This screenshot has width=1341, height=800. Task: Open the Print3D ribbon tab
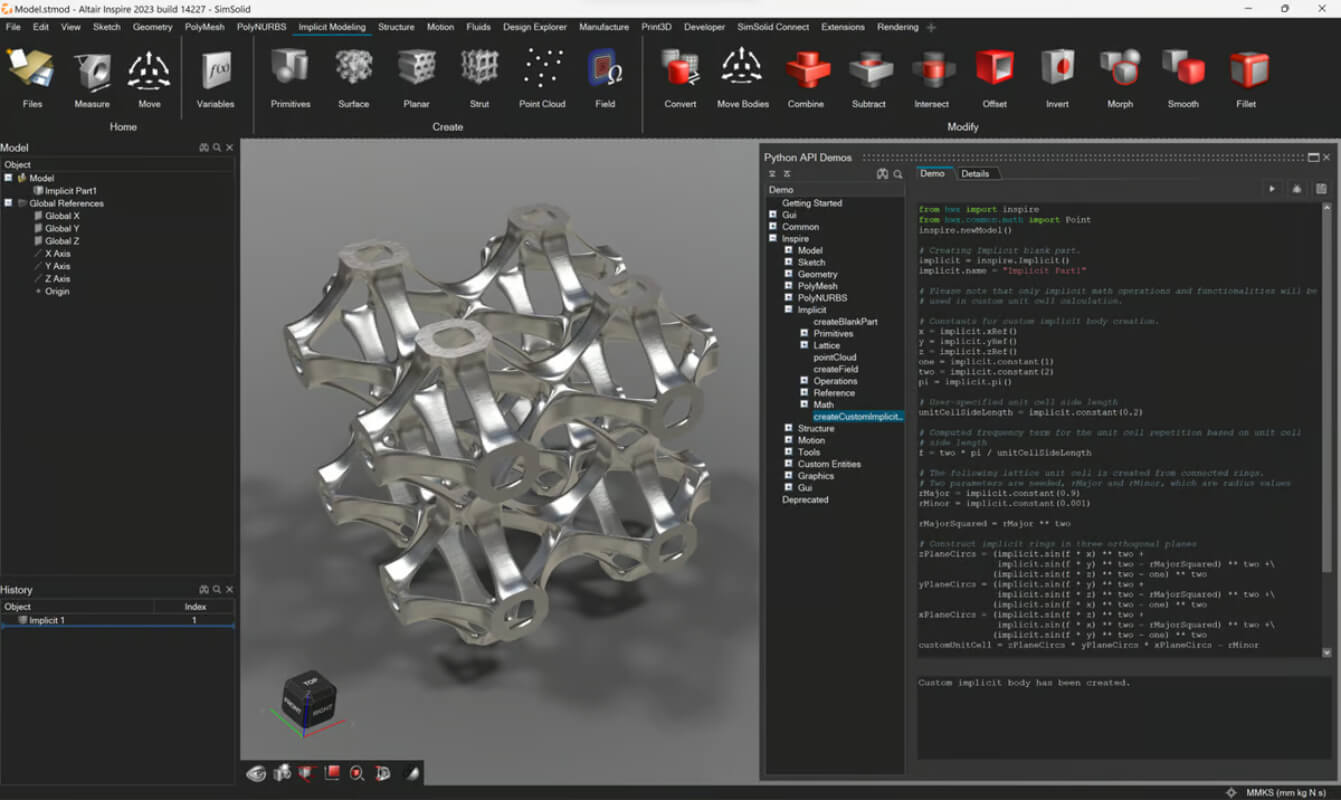point(658,27)
